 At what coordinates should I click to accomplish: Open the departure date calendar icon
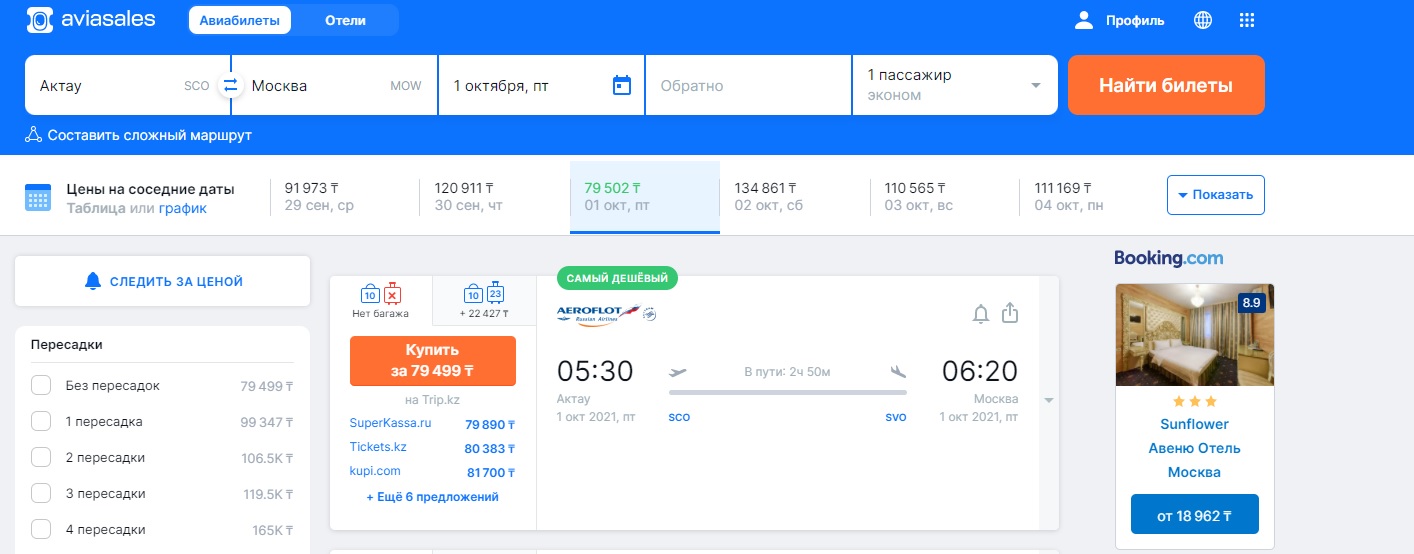(621, 85)
